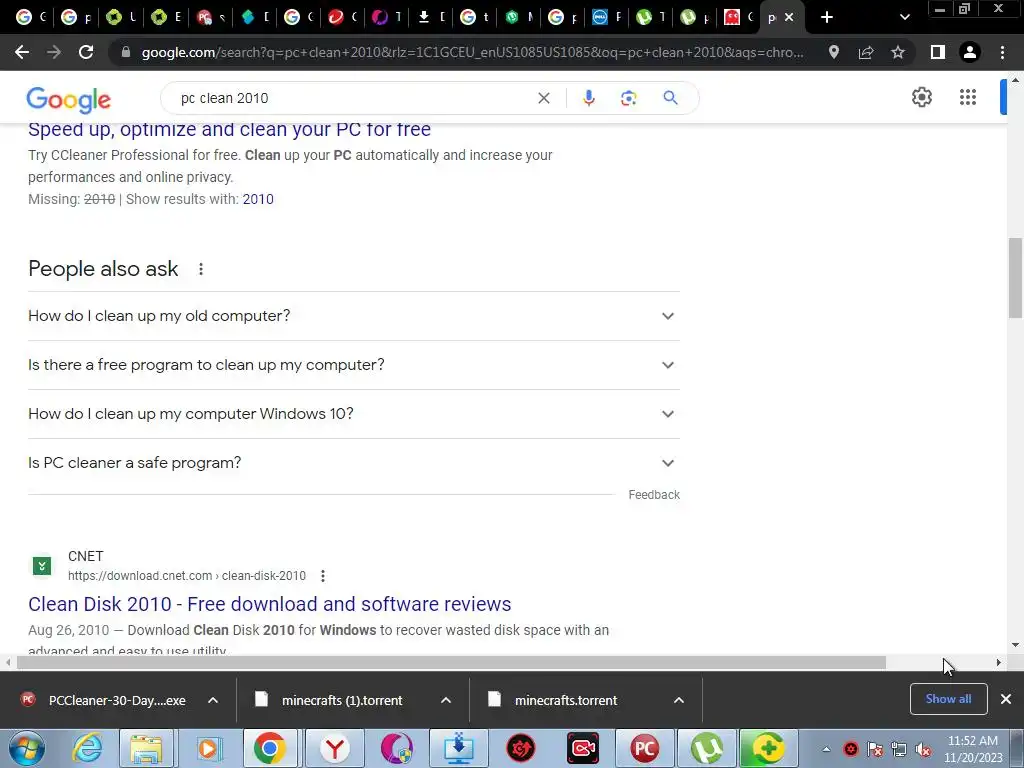The width and height of the screenshot is (1024, 768).
Task: Open Chrome side panel
Action: pyautogui.click(x=938, y=52)
